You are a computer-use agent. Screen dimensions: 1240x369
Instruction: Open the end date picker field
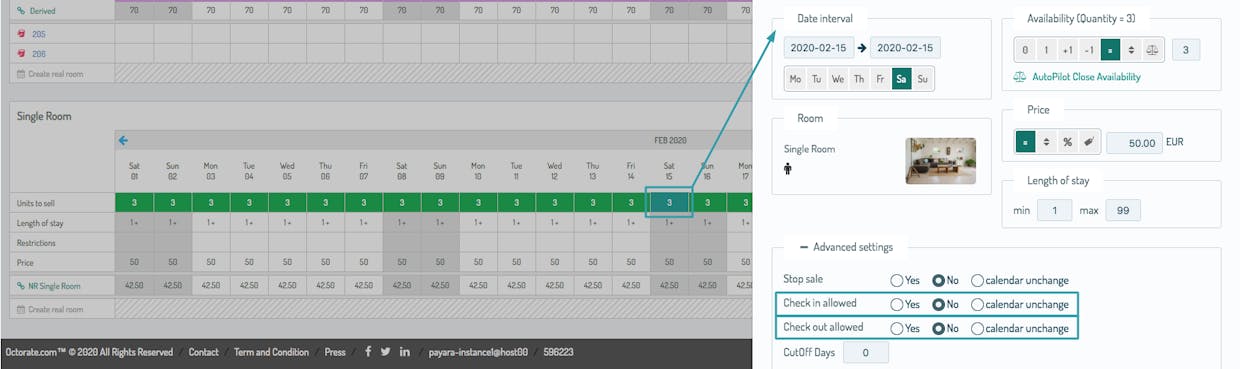[905, 48]
